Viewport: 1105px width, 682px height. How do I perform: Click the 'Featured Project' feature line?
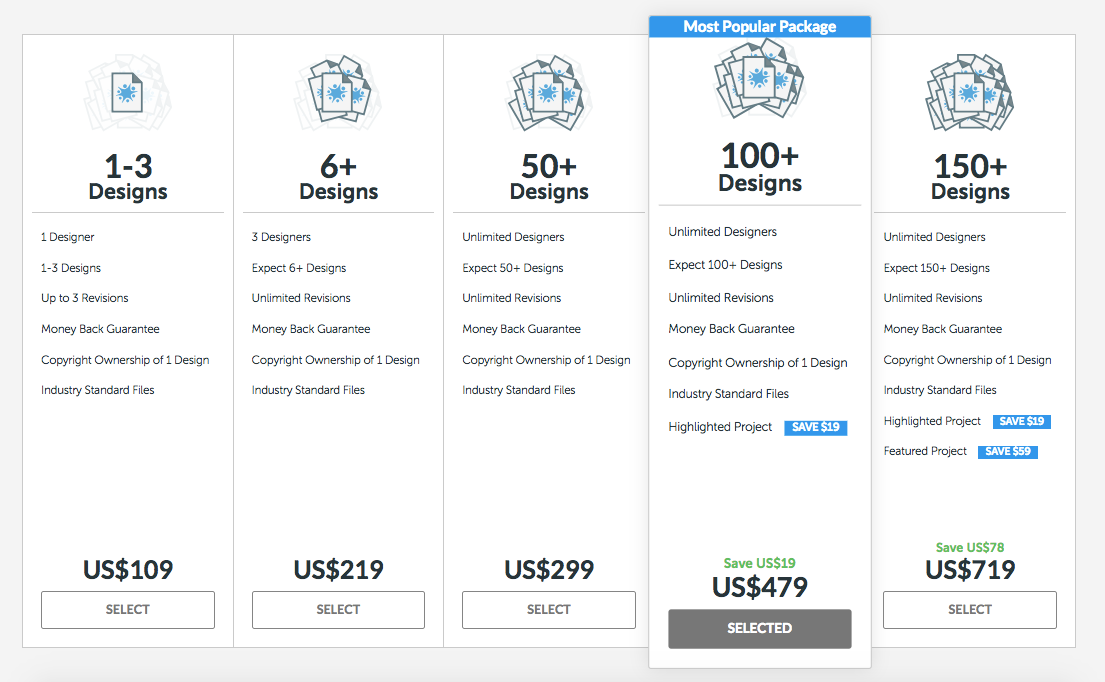tap(925, 451)
